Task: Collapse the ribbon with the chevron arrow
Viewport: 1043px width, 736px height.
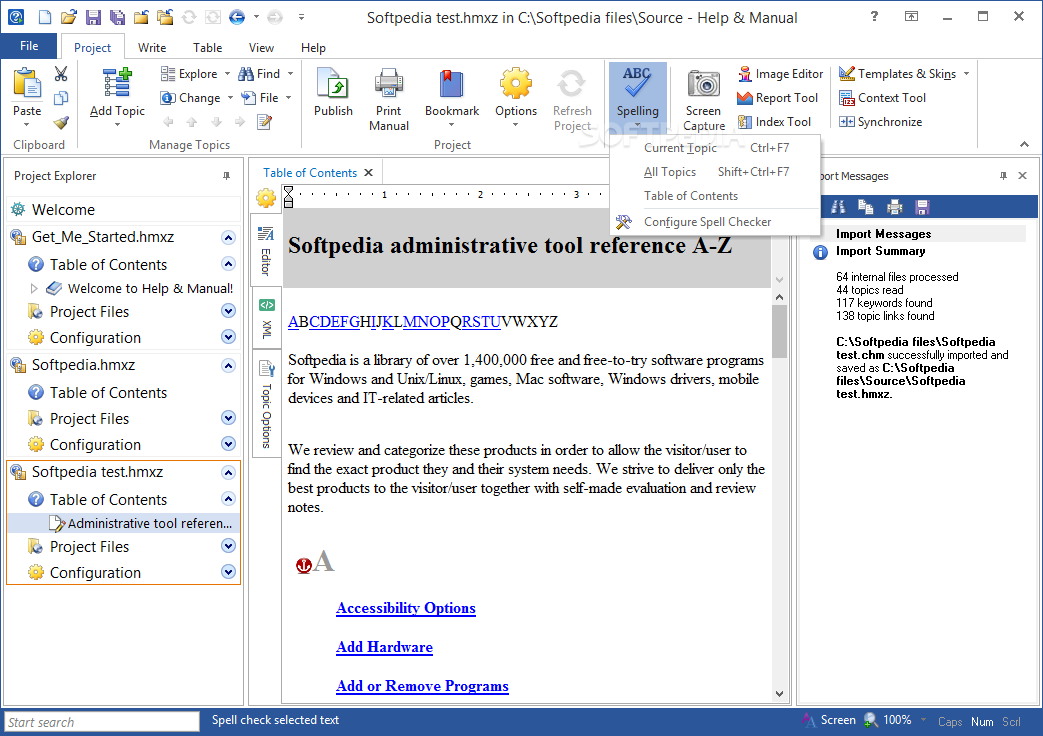Action: point(1024,144)
